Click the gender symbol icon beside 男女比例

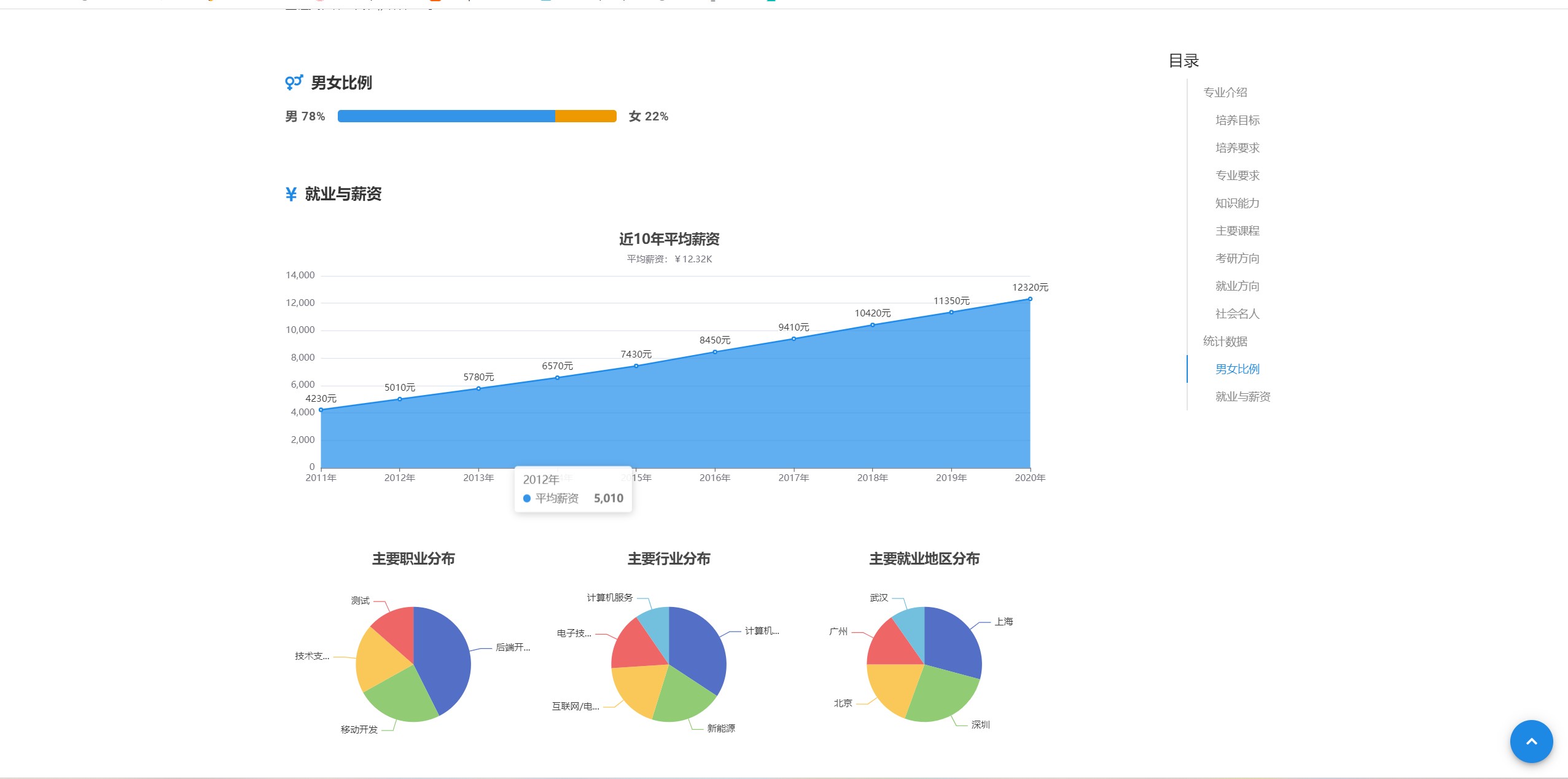pyautogui.click(x=294, y=82)
